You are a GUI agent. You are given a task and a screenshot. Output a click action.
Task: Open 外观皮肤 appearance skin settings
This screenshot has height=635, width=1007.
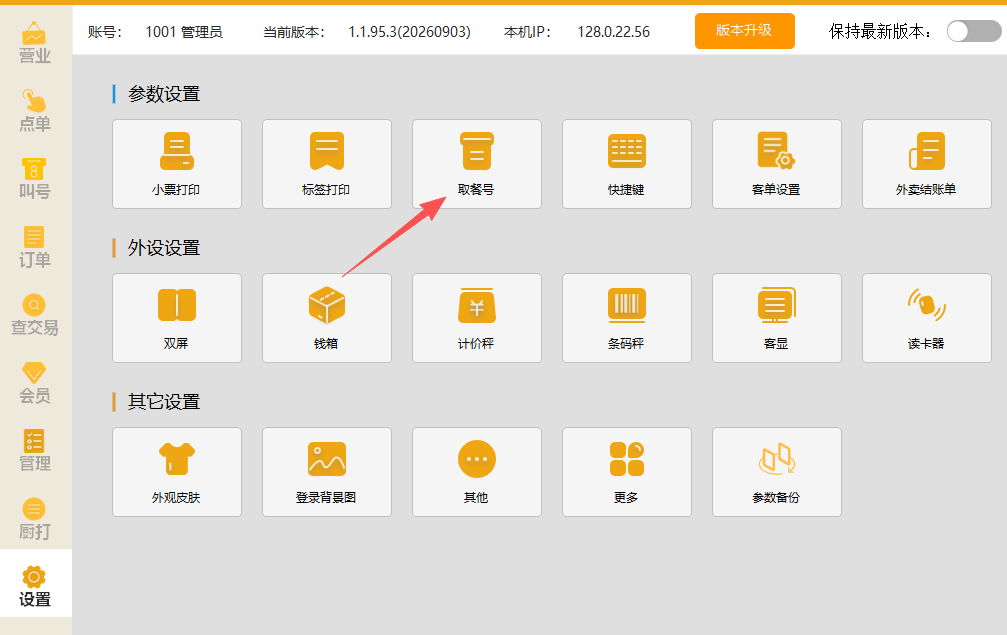177,472
